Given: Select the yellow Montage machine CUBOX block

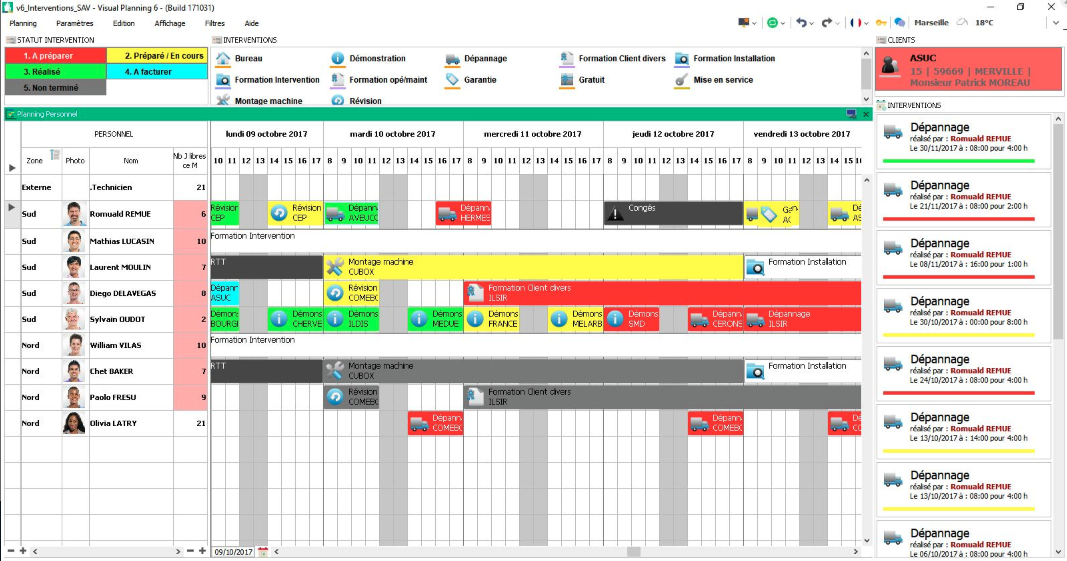Looking at the screenshot, I should (534, 267).
